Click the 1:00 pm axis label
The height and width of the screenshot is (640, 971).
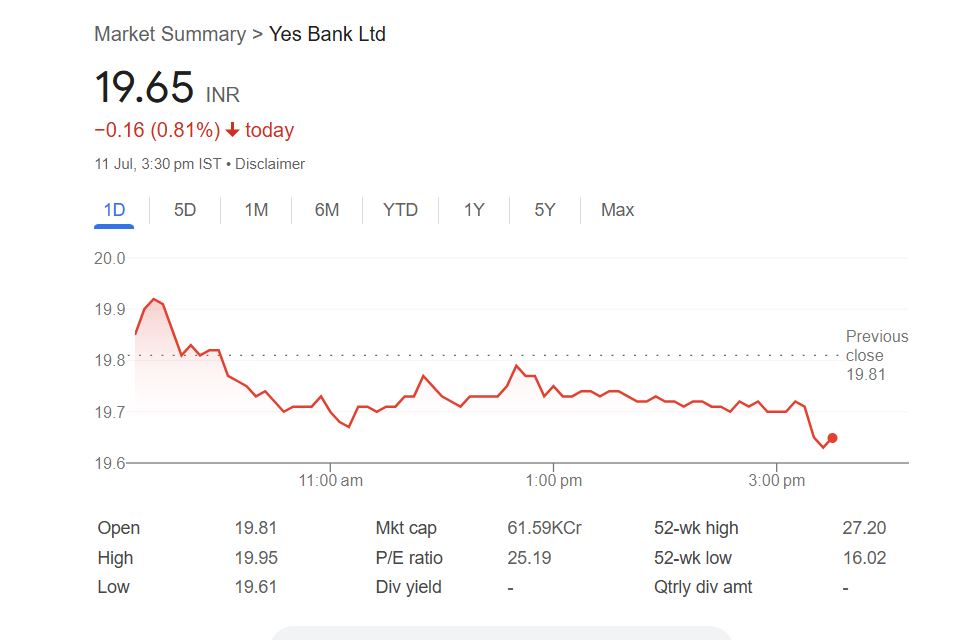click(553, 481)
